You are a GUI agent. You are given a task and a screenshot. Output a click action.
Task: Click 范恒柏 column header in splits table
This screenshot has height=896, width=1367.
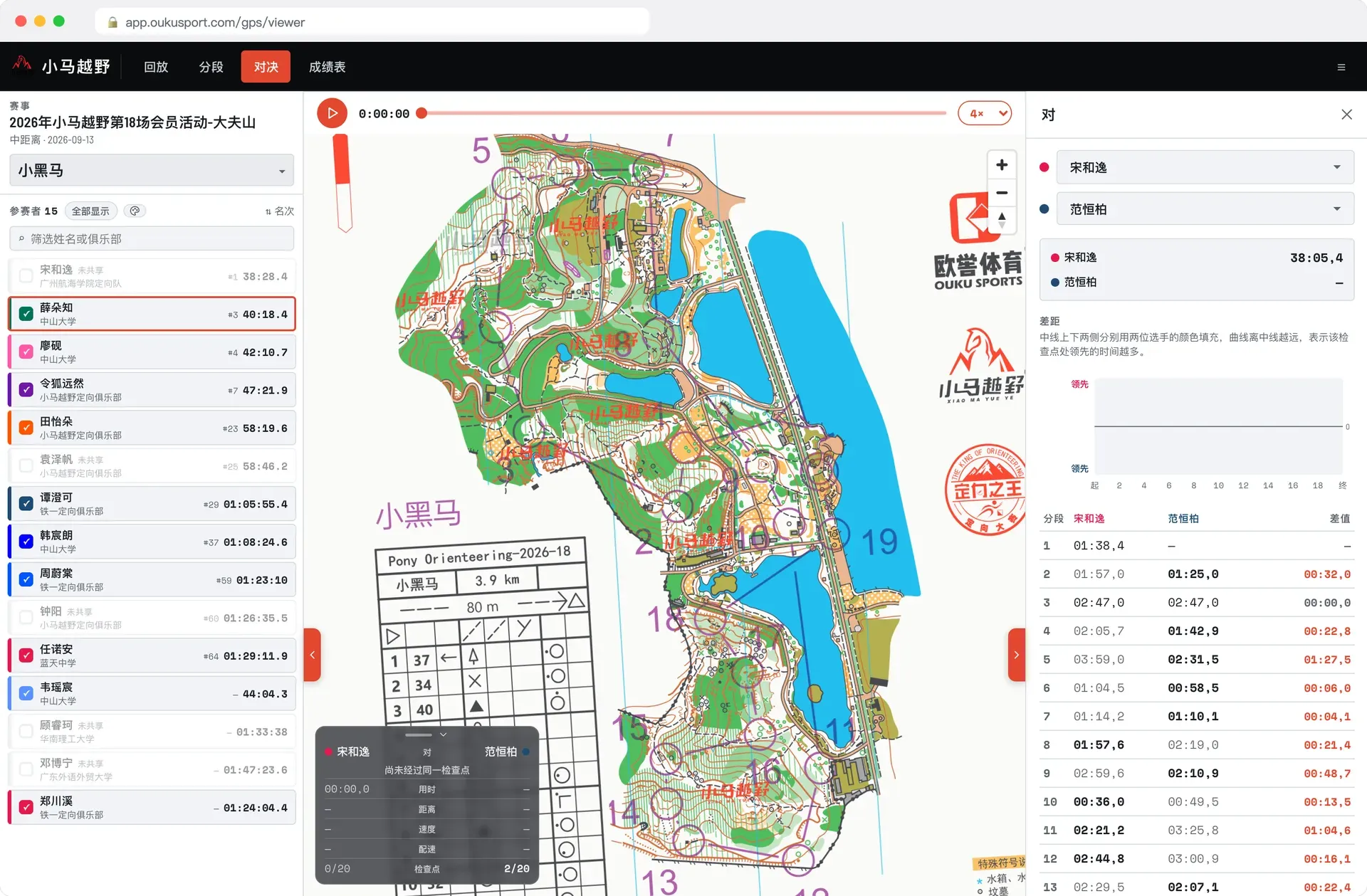[x=1183, y=519]
